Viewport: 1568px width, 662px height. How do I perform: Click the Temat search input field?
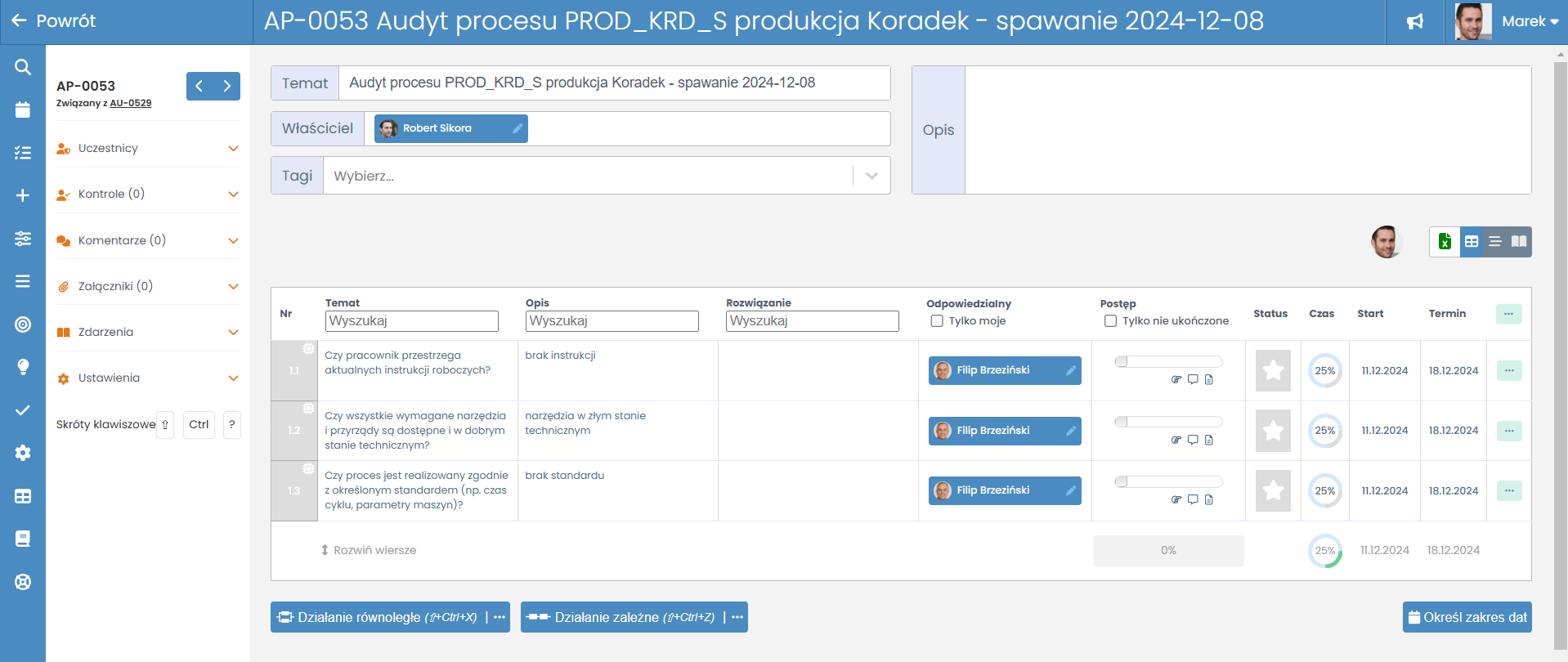[x=411, y=321]
